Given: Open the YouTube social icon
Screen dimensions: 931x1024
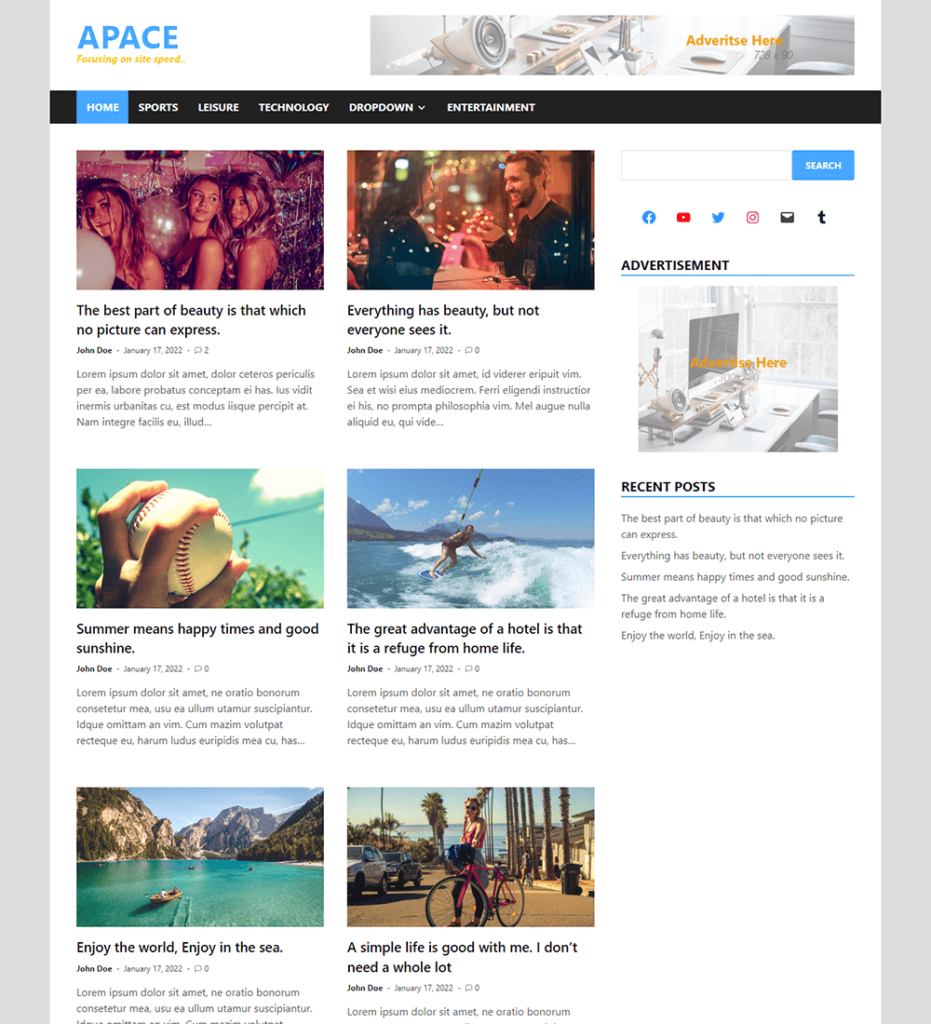Looking at the screenshot, I should coord(683,217).
